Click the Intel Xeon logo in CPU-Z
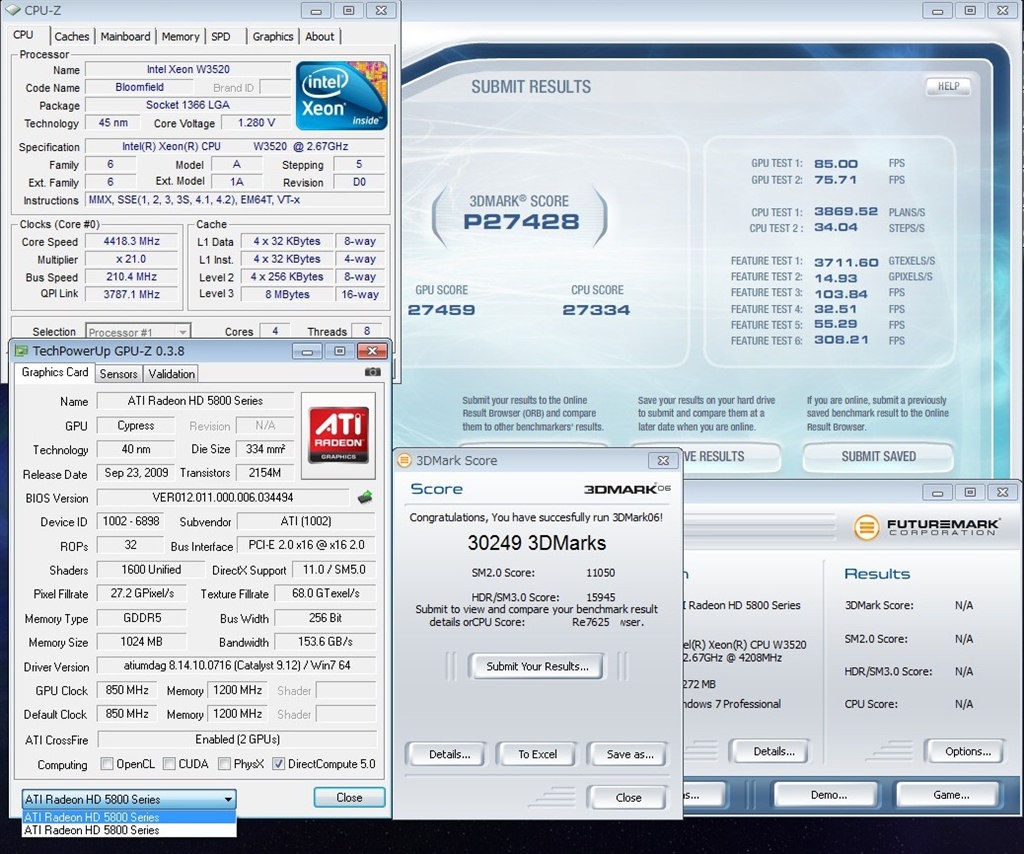 (x=342, y=95)
